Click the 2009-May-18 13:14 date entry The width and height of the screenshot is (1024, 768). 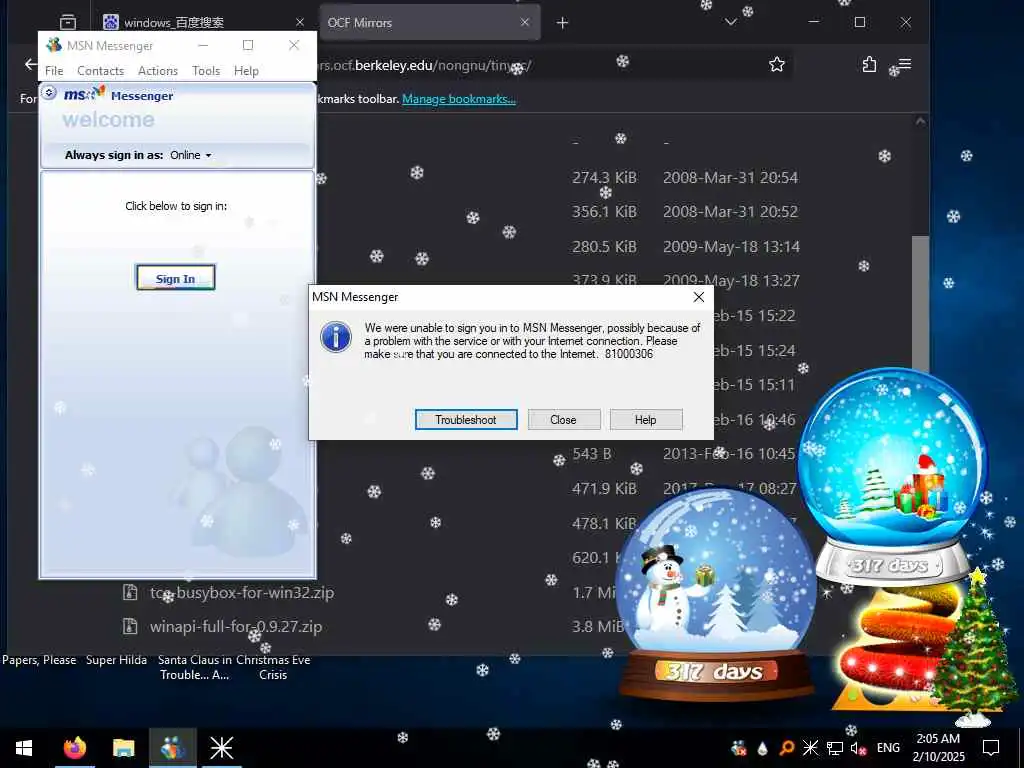[x=731, y=247]
